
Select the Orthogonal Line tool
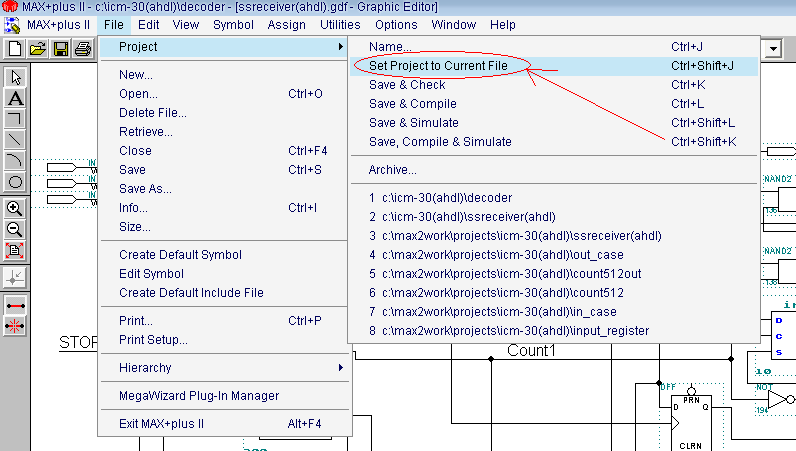click(x=15, y=119)
